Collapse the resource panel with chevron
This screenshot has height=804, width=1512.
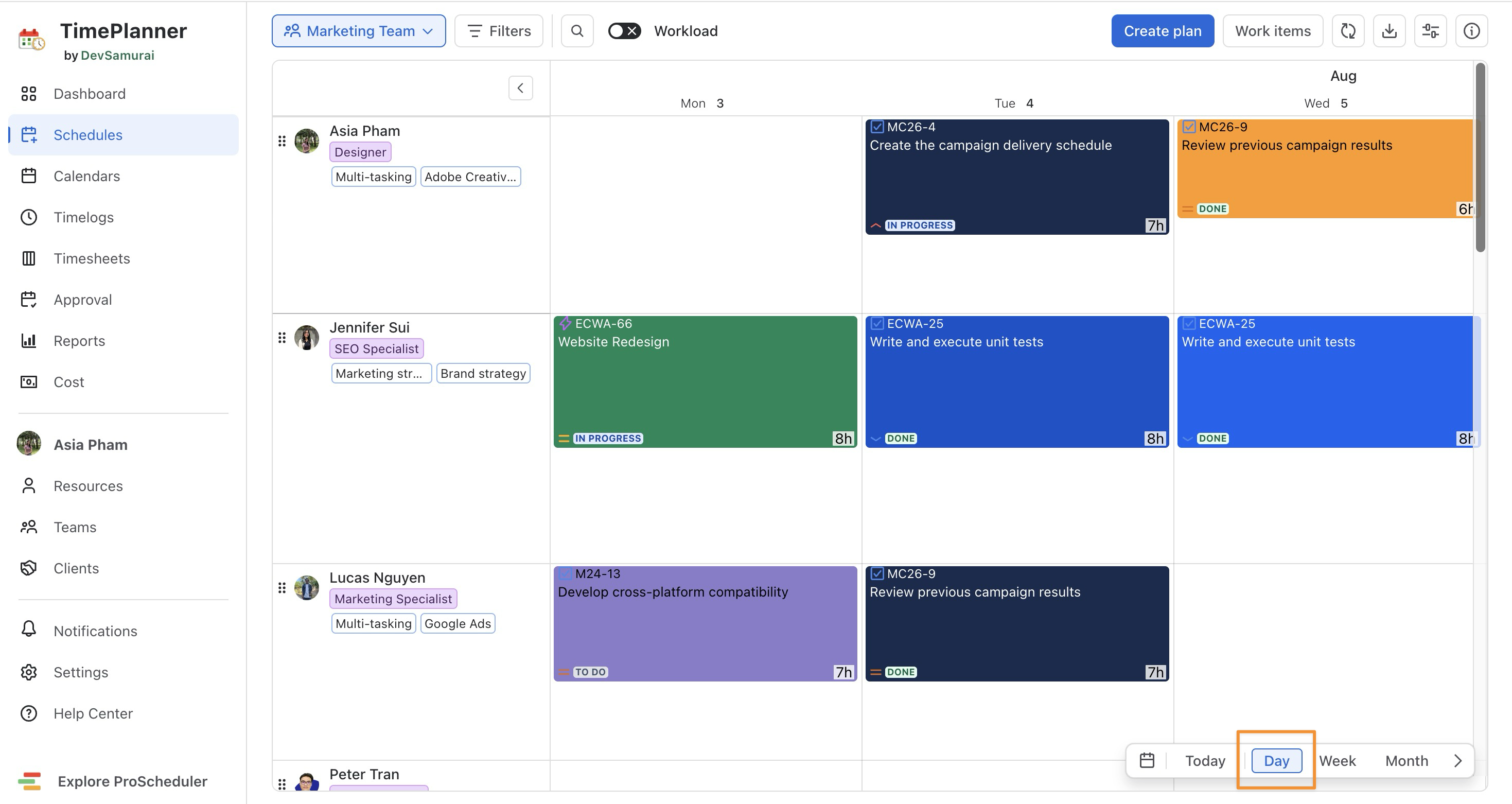pos(521,88)
